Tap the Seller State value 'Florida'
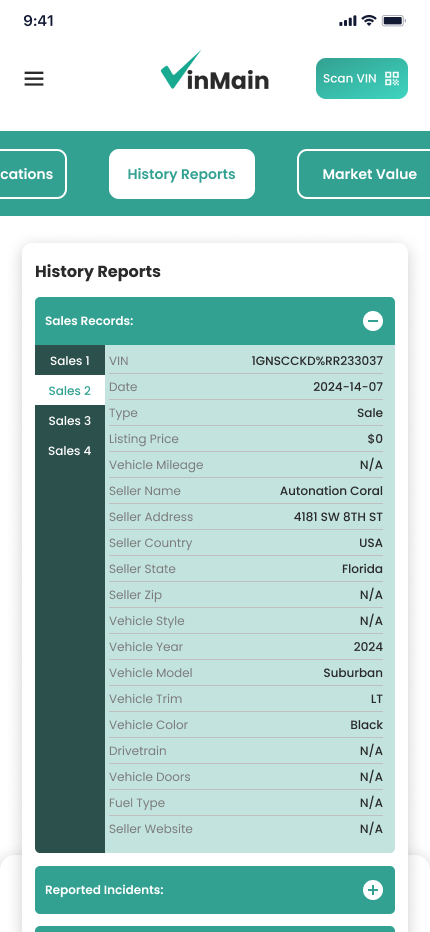Image resolution: width=430 pixels, height=932 pixels. pyautogui.click(x=362, y=569)
